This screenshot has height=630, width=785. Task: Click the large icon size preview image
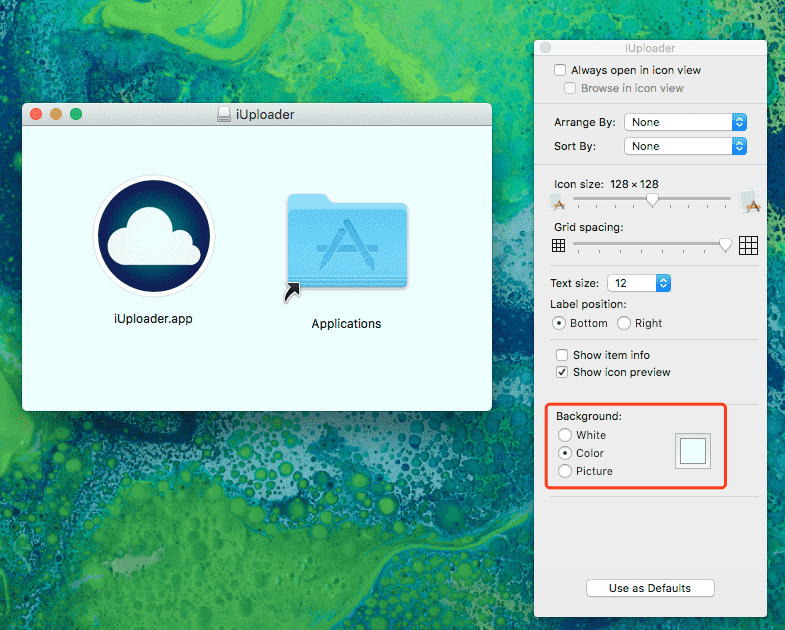tap(749, 200)
